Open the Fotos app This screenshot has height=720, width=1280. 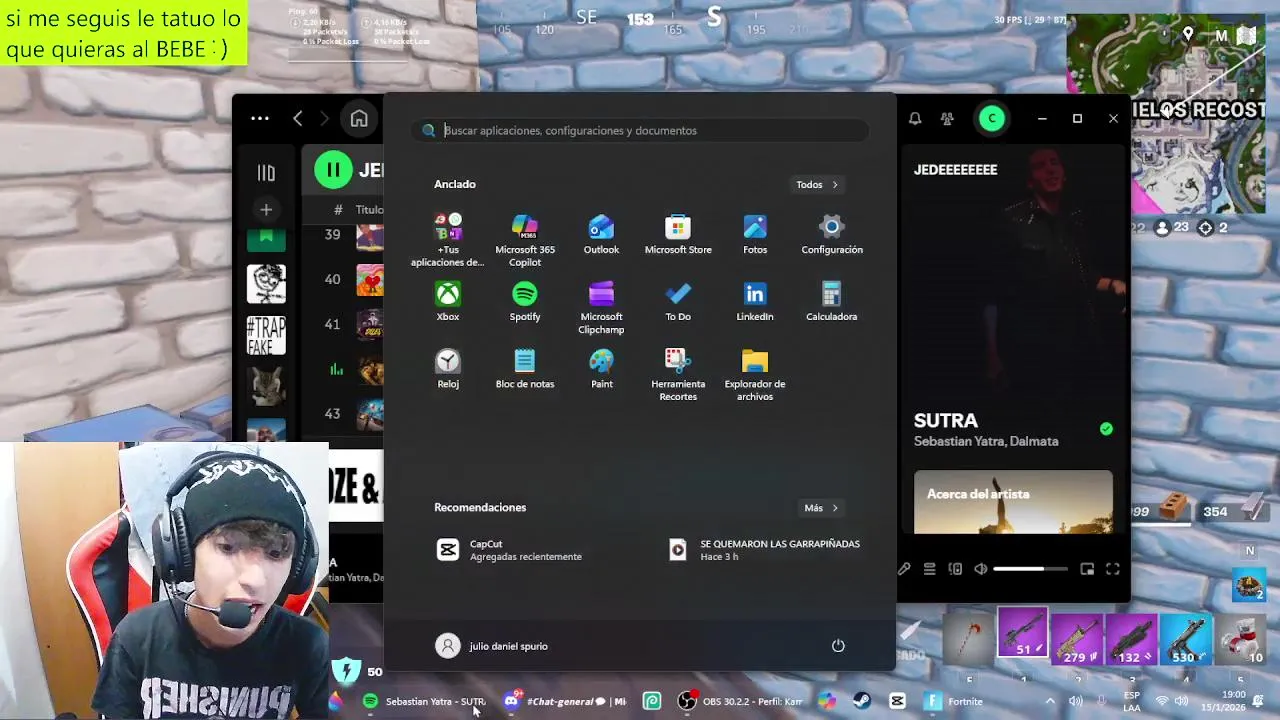755,235
